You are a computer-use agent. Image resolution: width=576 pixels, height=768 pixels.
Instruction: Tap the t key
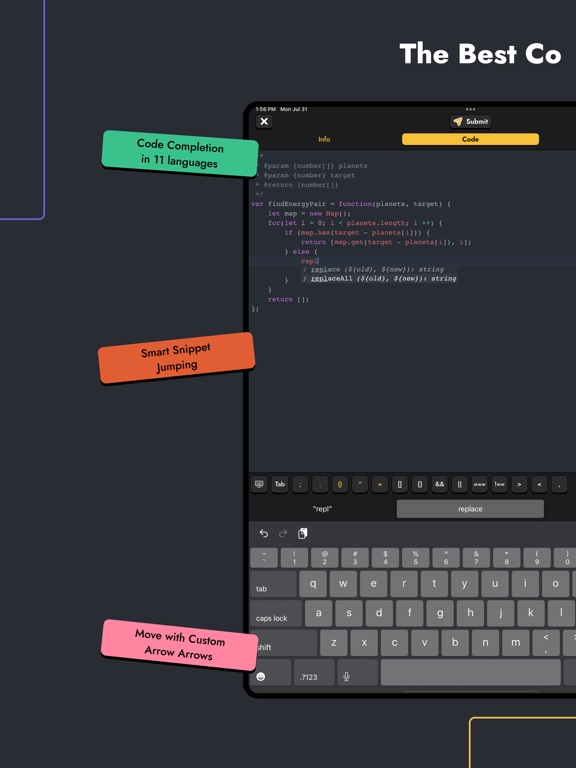click(x=434, y=584)
